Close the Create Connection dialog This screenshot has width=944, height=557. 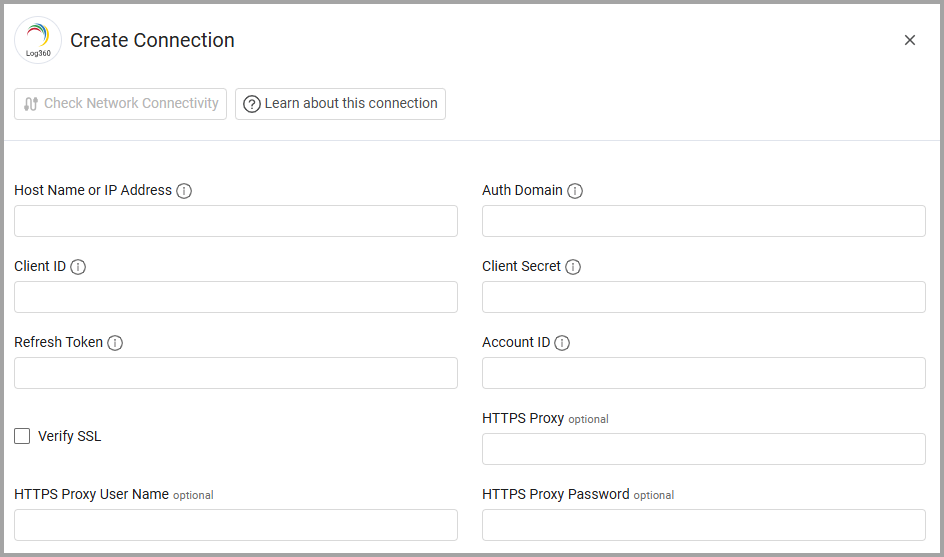(x=910, y=40)
